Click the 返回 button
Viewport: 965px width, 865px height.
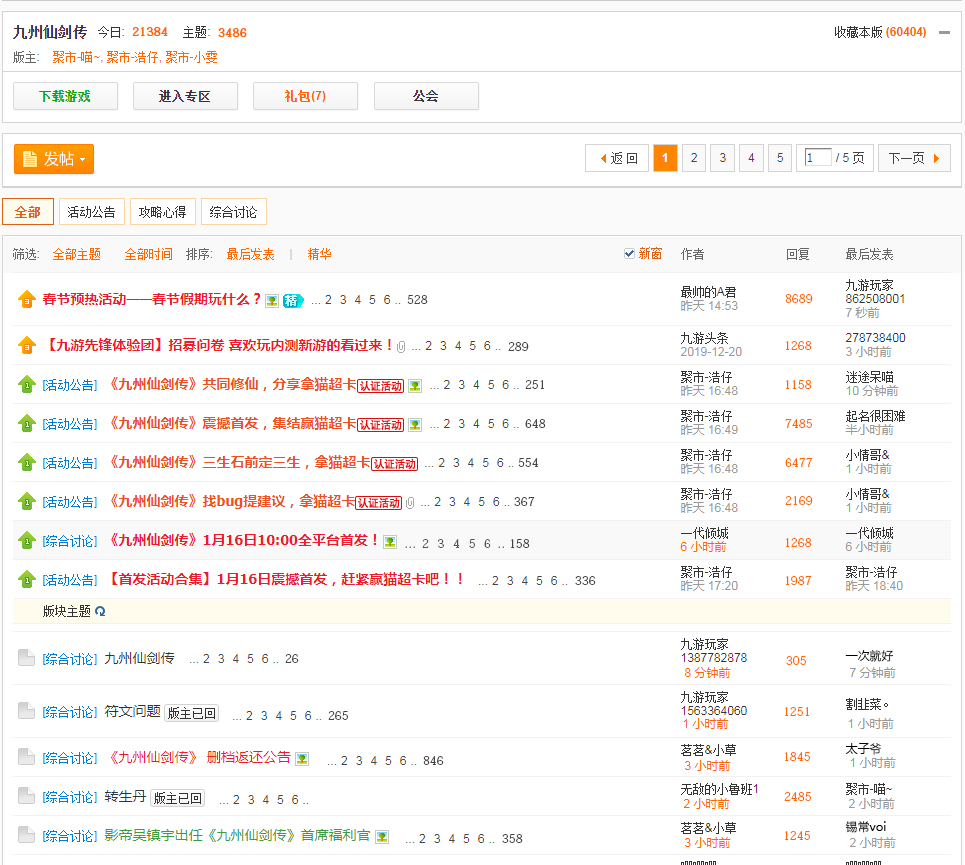[617, 159]
